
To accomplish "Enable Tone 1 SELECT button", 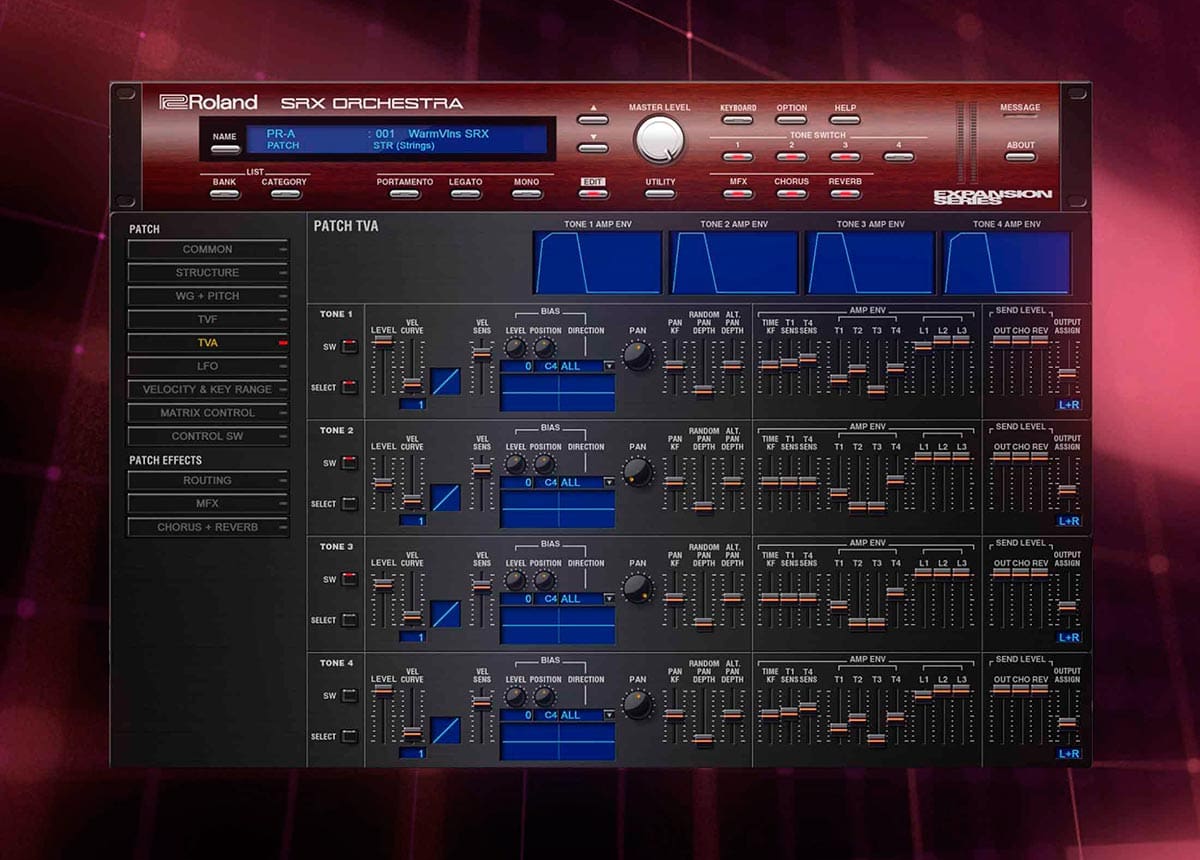I will coord(349,387).
